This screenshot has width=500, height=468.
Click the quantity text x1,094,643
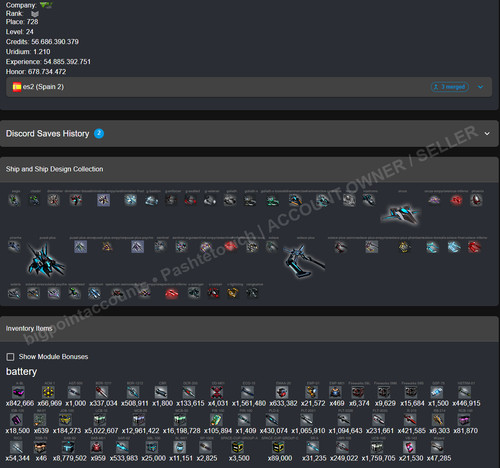click(x=345, y=431)
